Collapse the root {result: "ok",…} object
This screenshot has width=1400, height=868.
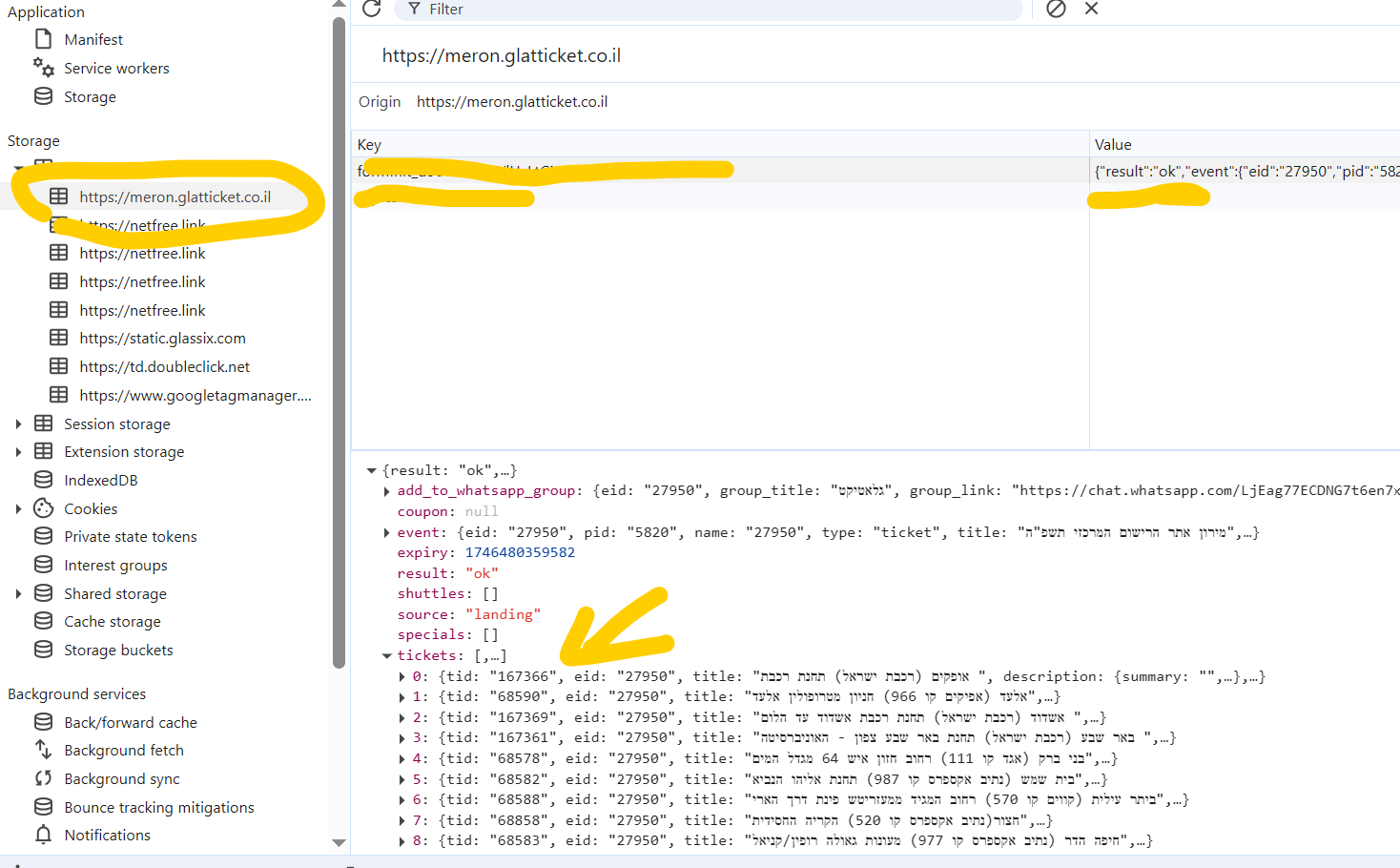coord(371,470)
